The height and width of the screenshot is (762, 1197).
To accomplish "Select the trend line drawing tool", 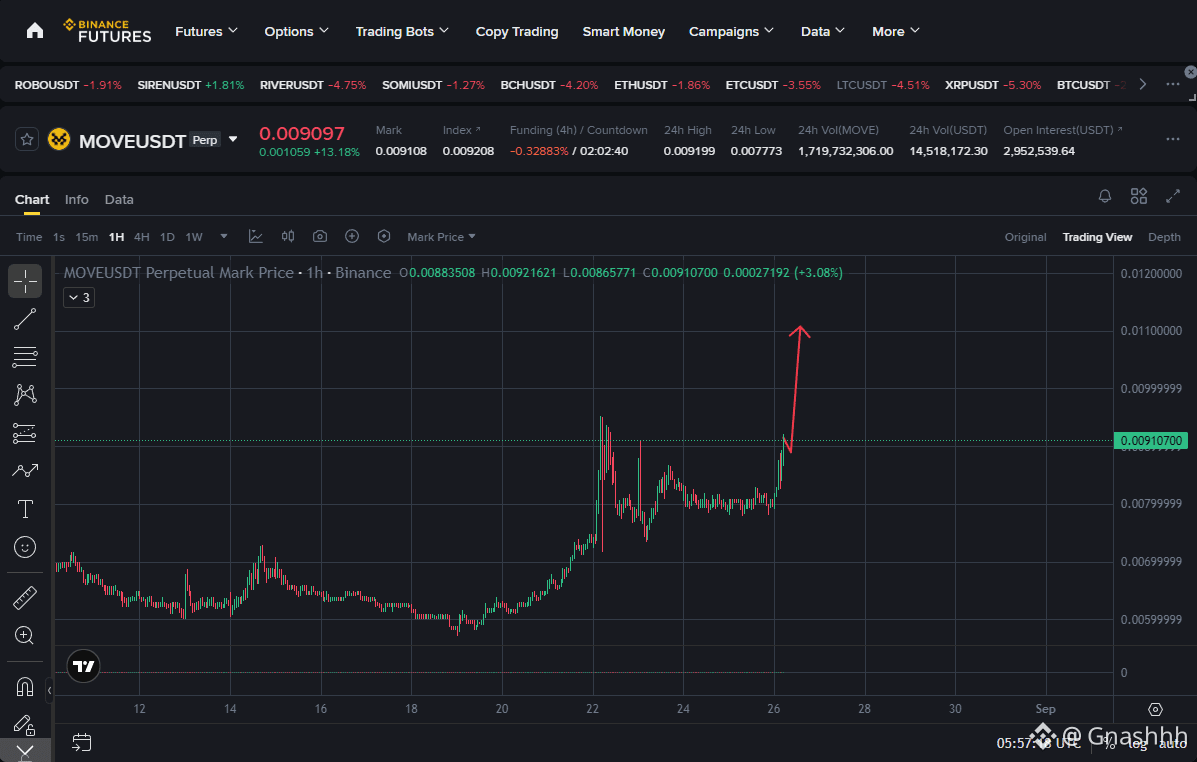I will [x=25, y=319].
